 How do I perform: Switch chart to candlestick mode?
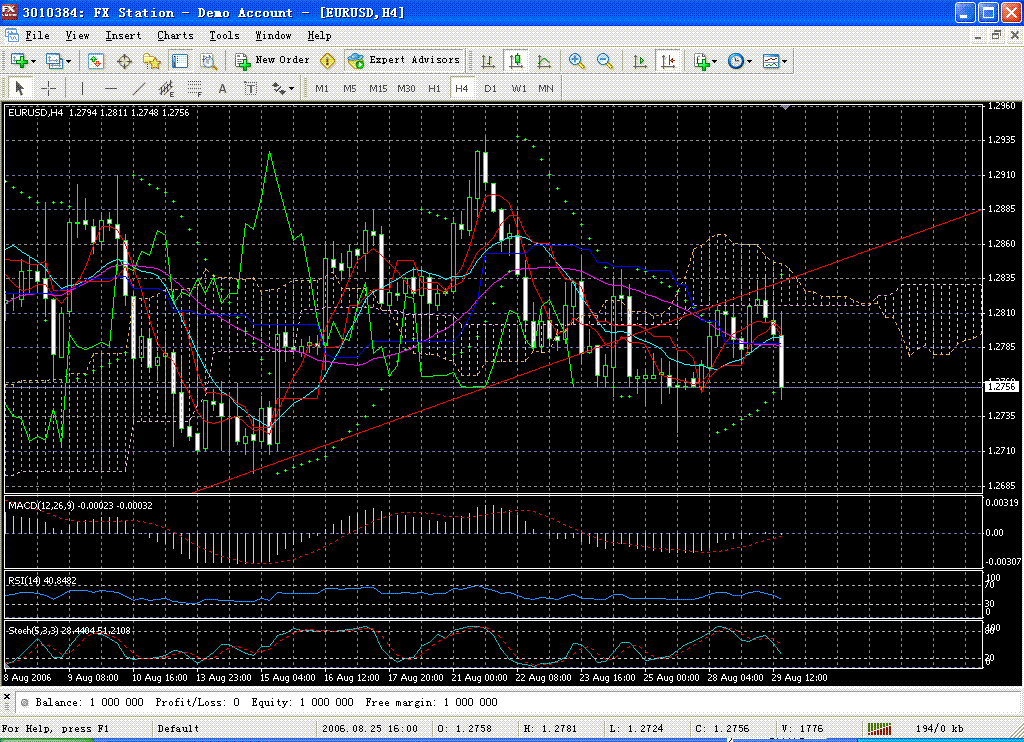[516, 61]
